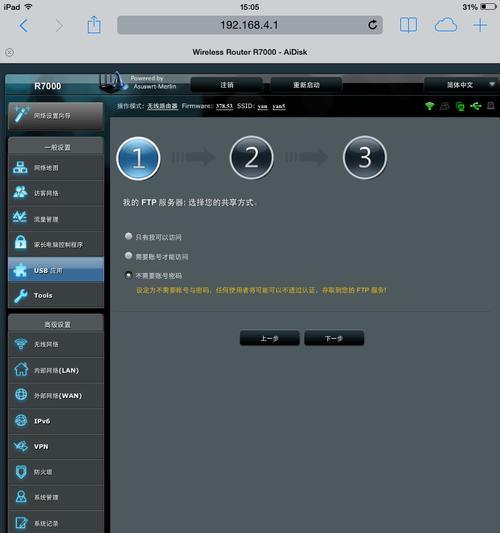Click the green USB status icon
500x533 pixels.
(x=476, y=106)
